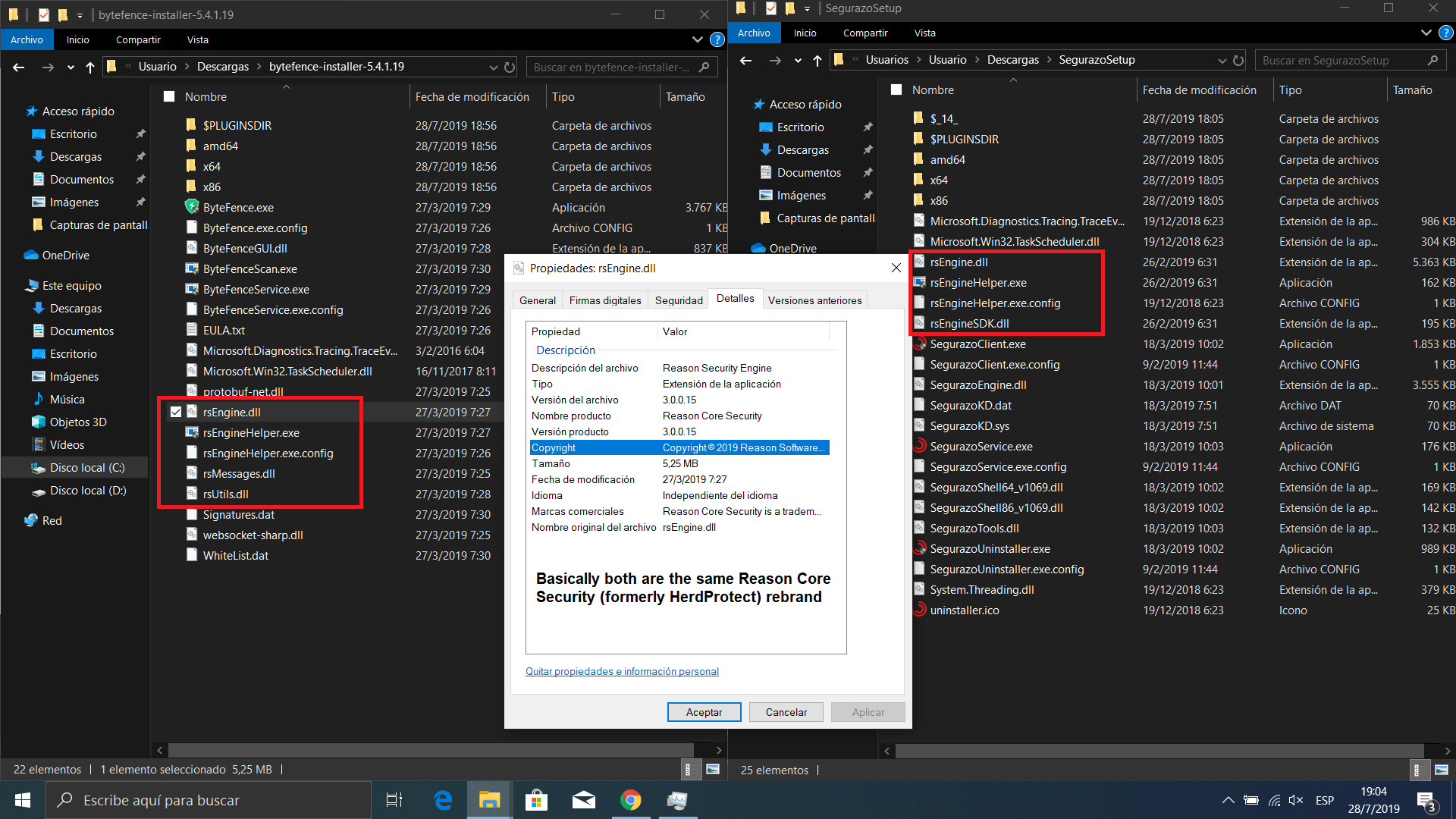Toggle the select-all checkbox in the bytefence Nombre header

tap(170, 97)
